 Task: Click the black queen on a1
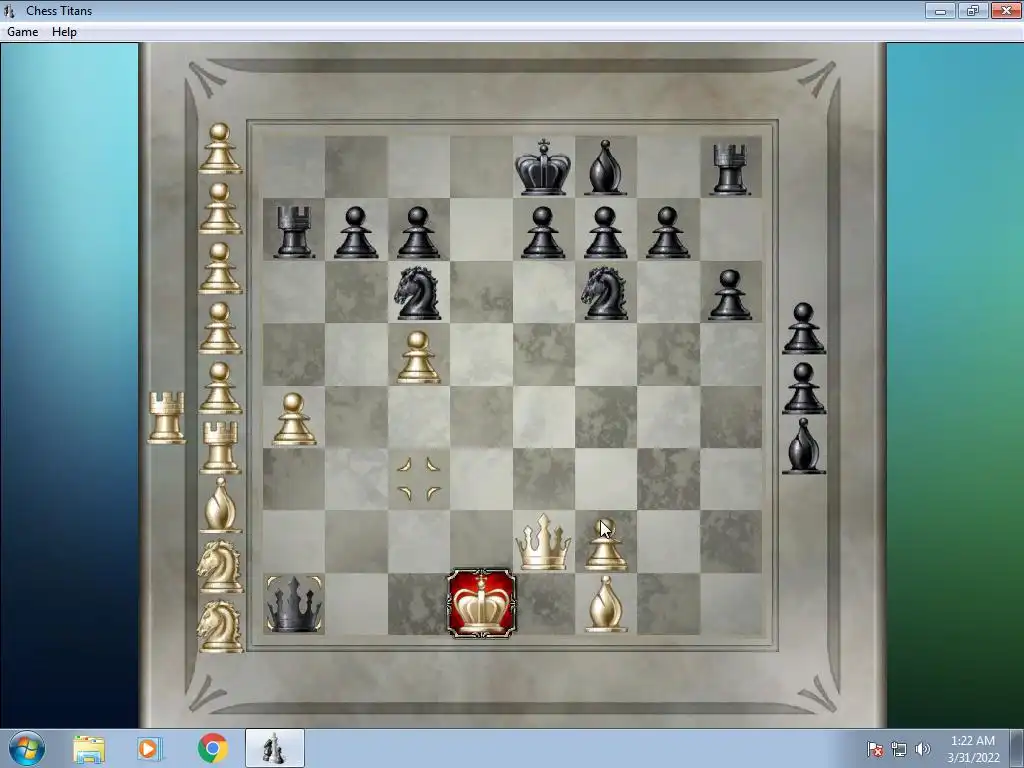click(x=293, y=604)
